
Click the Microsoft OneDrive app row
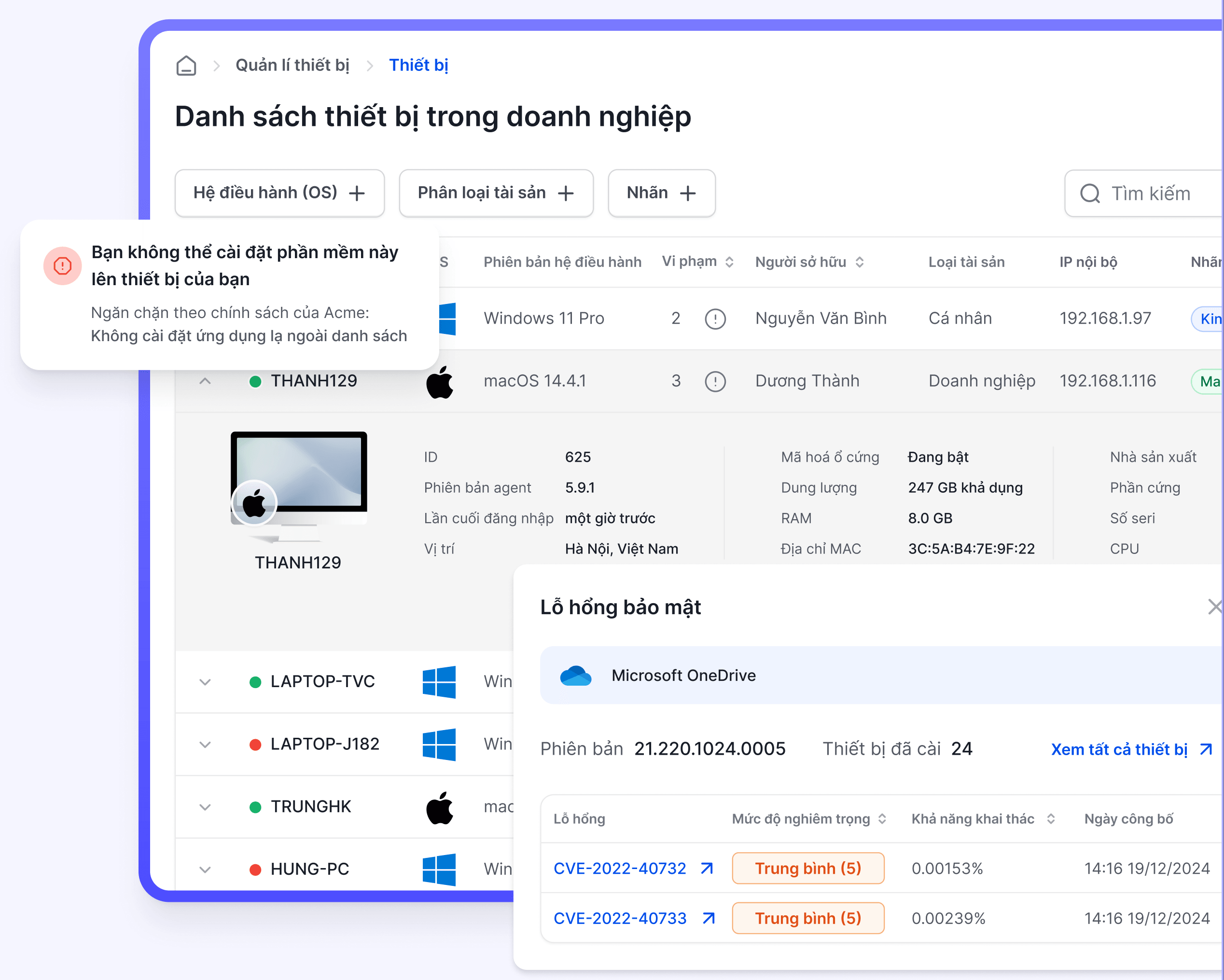(x=882, y=675)
